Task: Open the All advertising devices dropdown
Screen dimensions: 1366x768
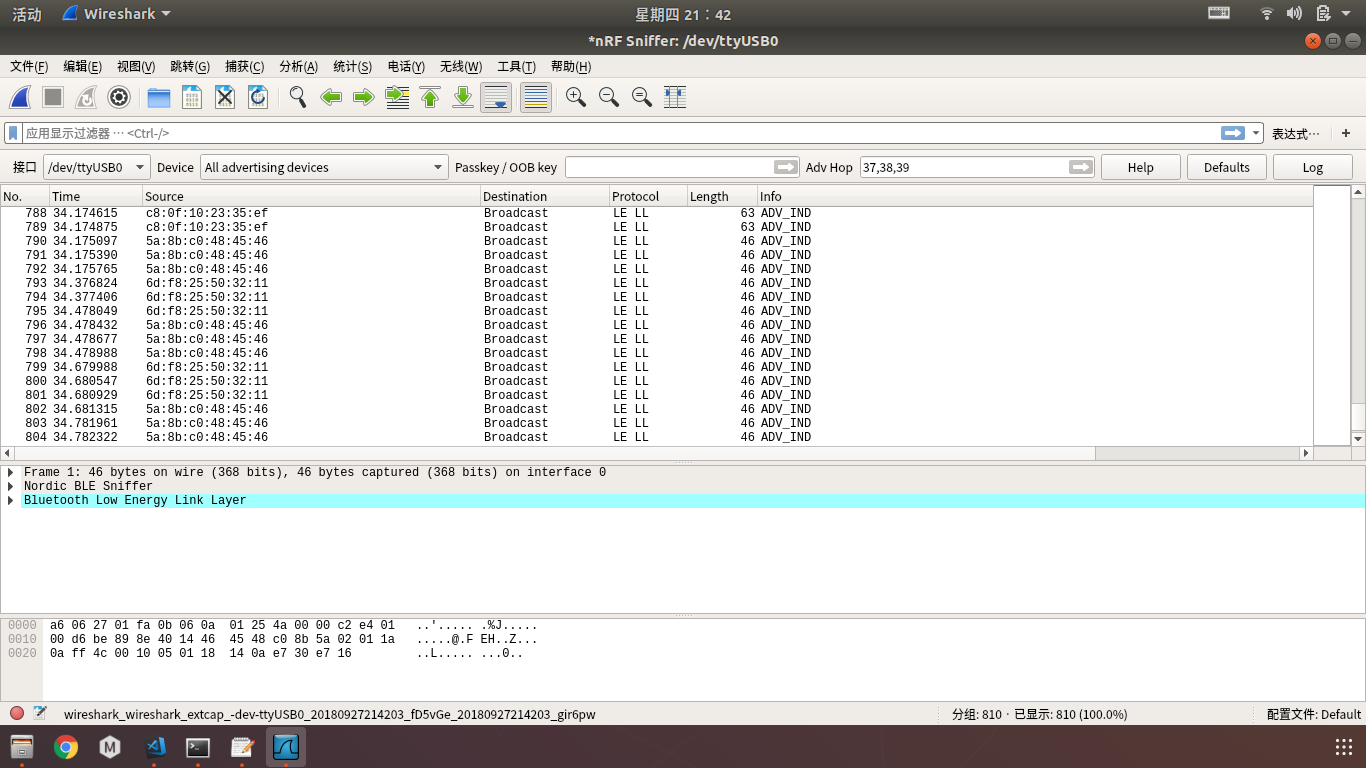Action: coord(324,167)
